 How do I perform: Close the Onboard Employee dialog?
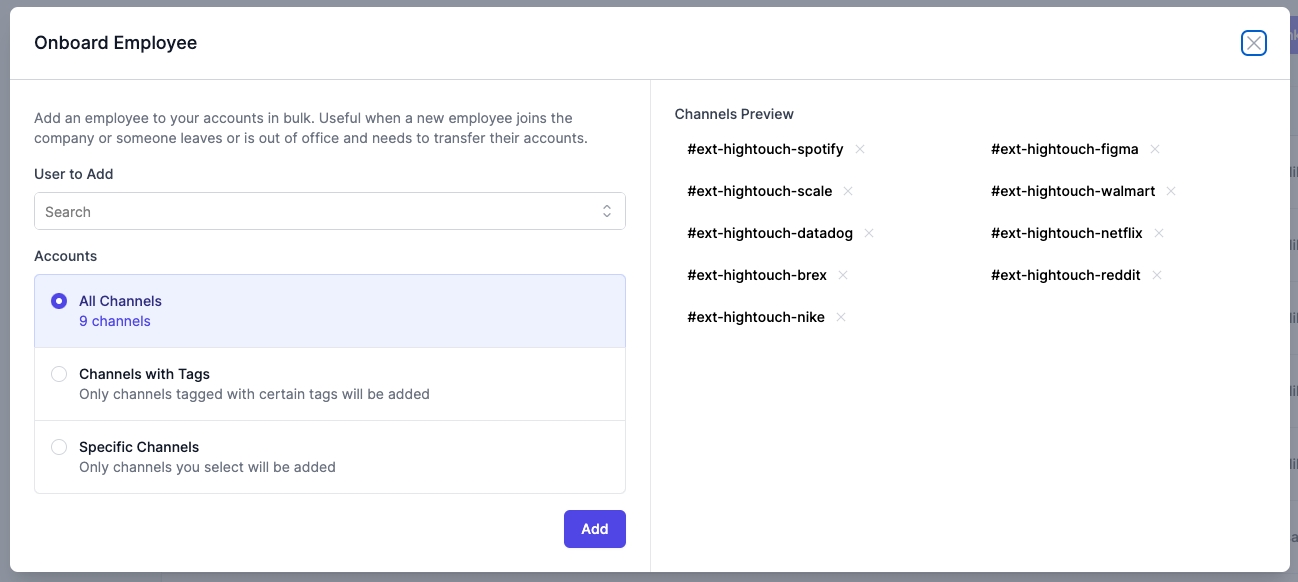point(1253,43)
